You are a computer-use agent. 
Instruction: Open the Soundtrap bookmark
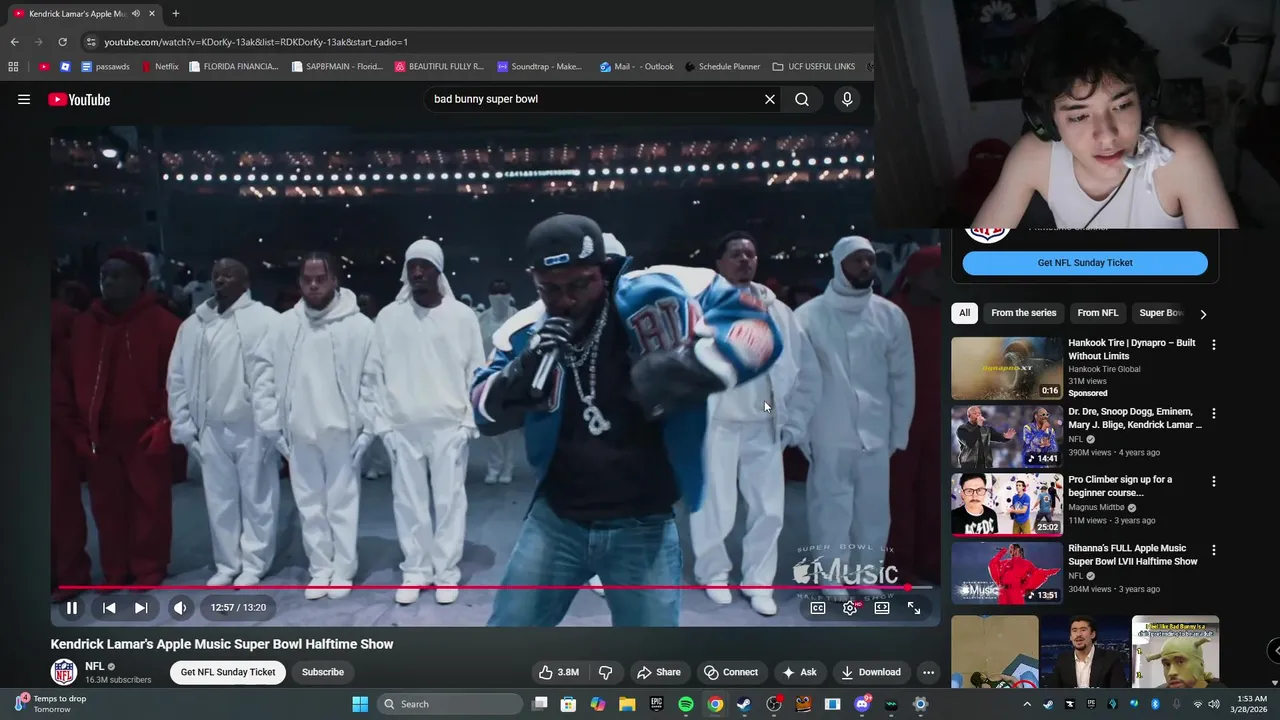(x=540, y=67)
